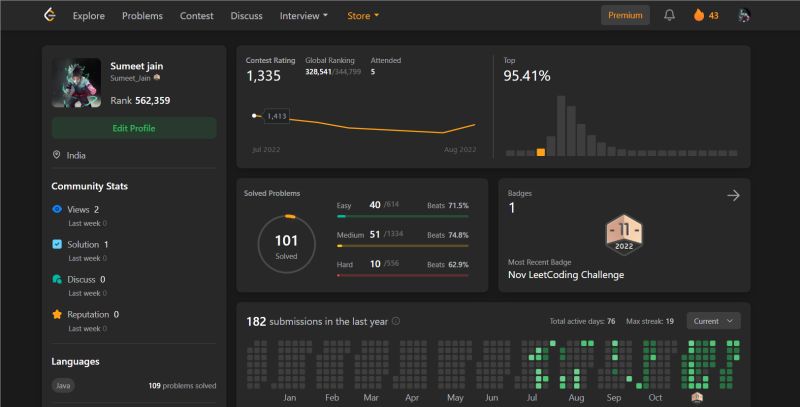Click the Total active days 76 text
The image size is (800, 407).
click(x=582, y=321)
